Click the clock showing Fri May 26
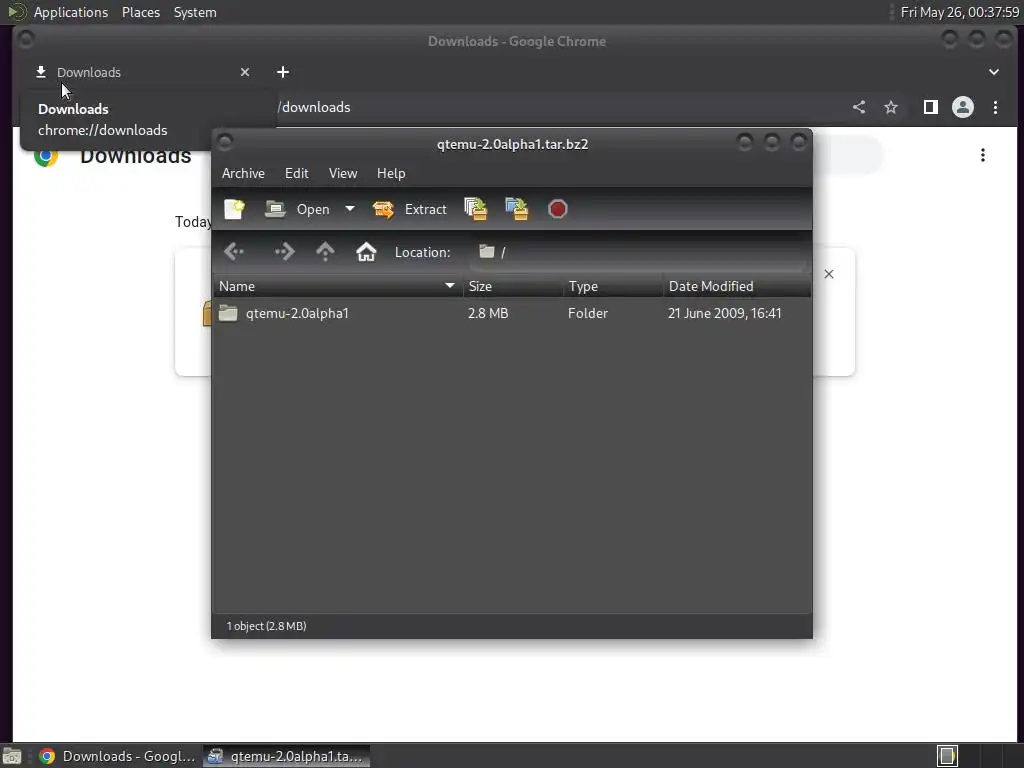 (959, 12)
